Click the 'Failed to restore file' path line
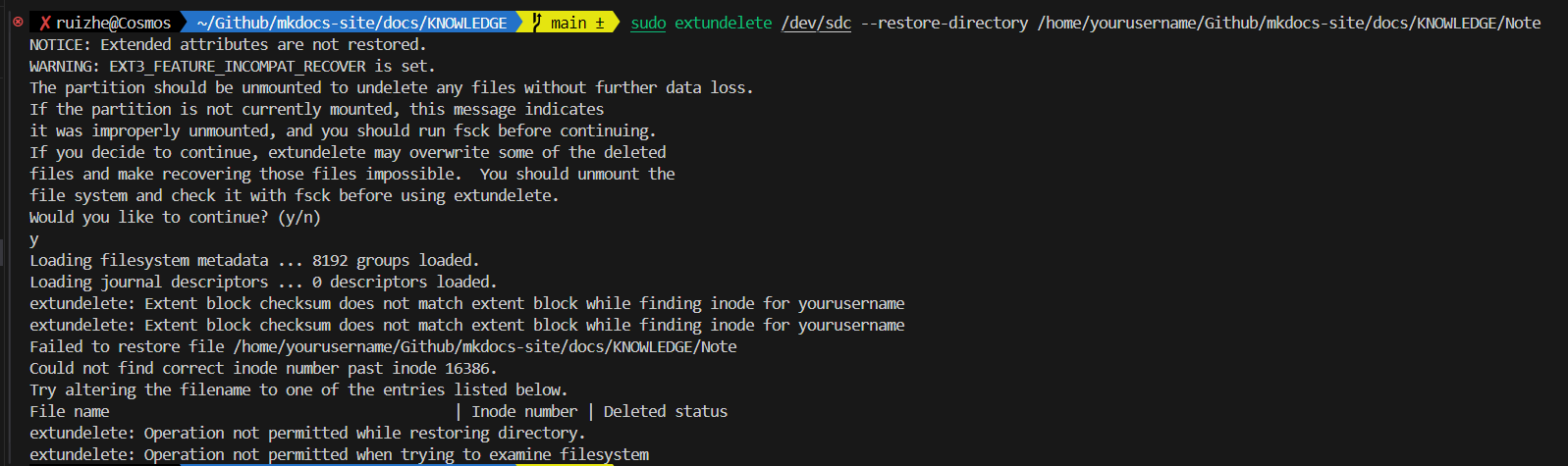1568x466 pixels. point(383,346)
